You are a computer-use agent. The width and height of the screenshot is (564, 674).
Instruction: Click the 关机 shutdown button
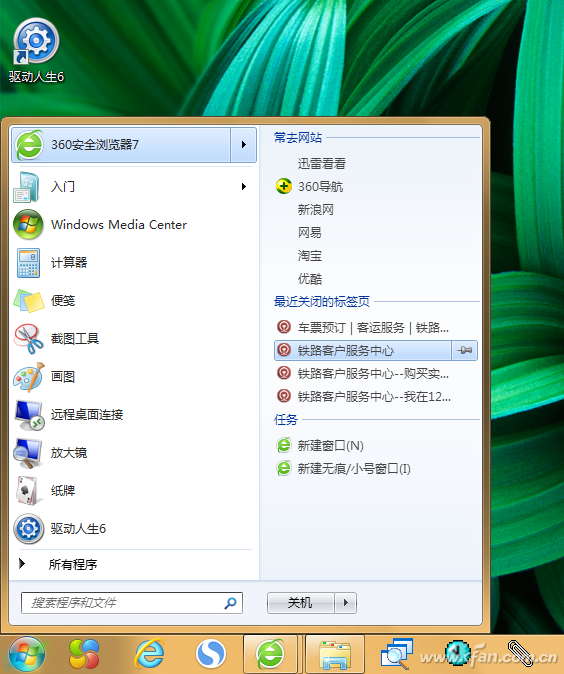pos(300,603)
